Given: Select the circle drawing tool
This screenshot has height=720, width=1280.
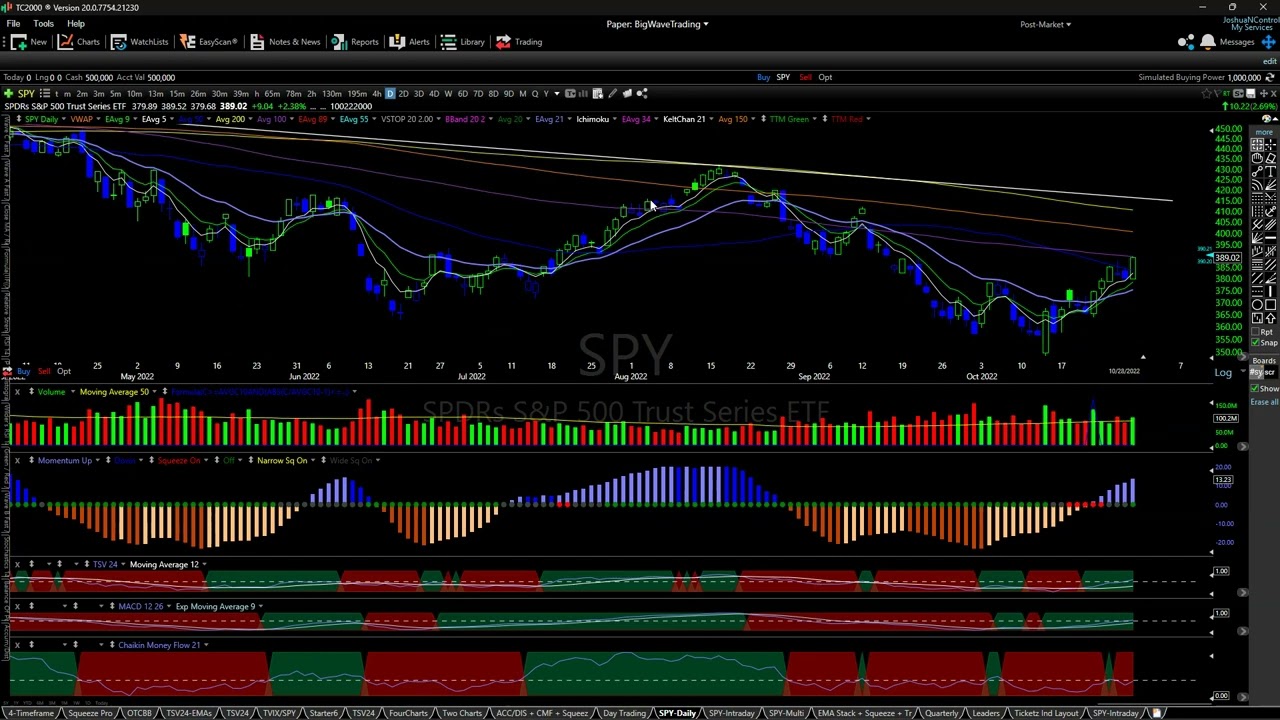Looking at the screenshot, I should [1257, 305].
